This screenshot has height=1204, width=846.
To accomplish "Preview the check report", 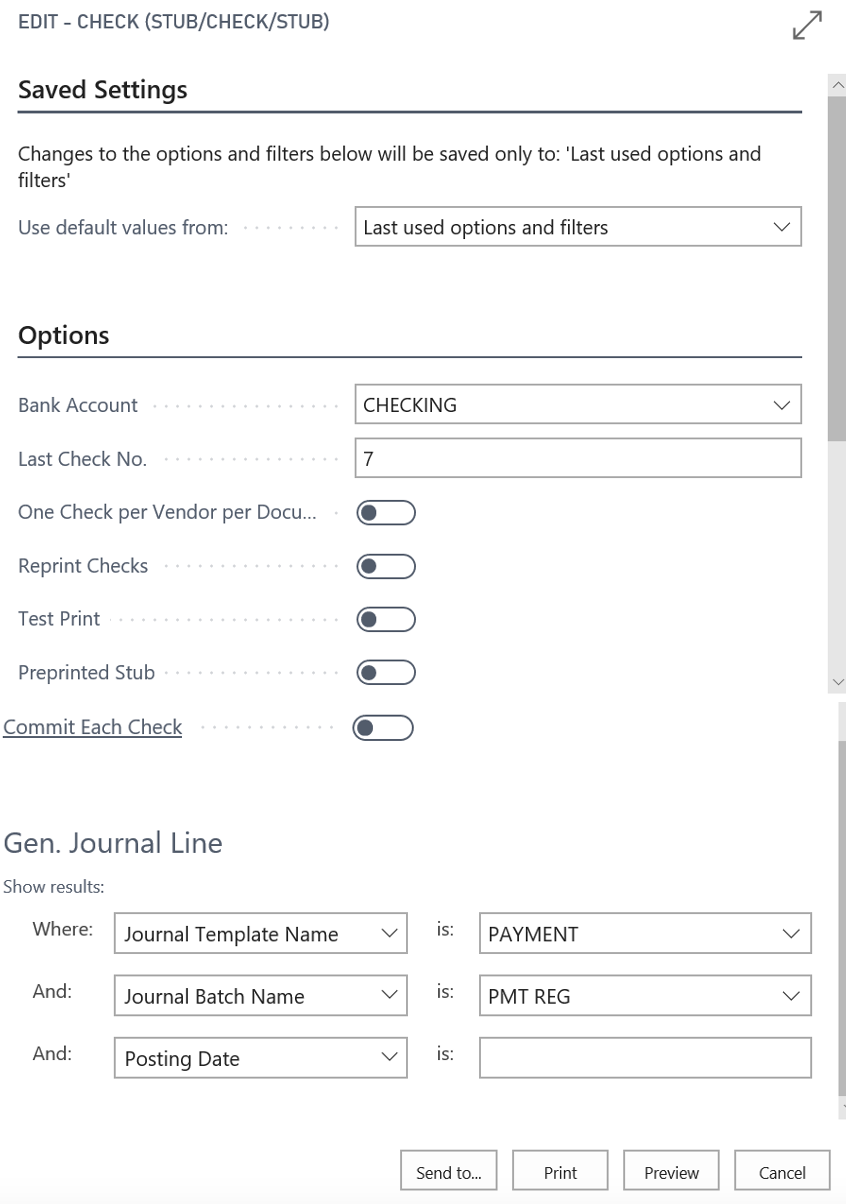I will tap(671, 1170).
